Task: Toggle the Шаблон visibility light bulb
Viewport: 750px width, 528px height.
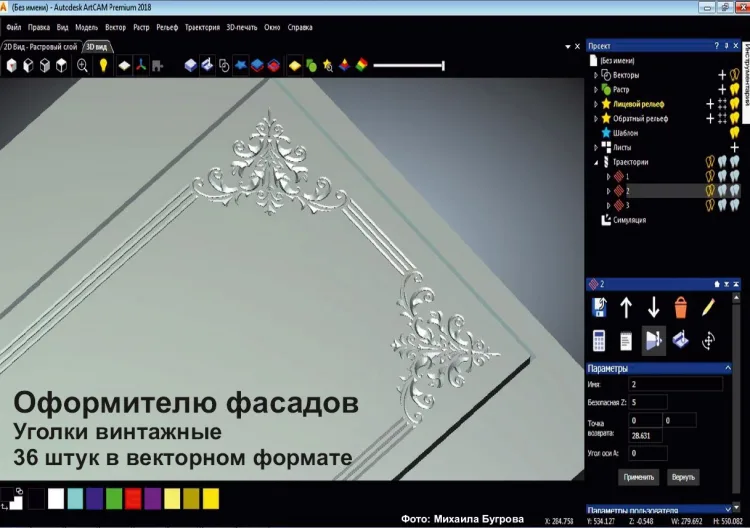Action: pyautogui.click(x=734, y=133)
